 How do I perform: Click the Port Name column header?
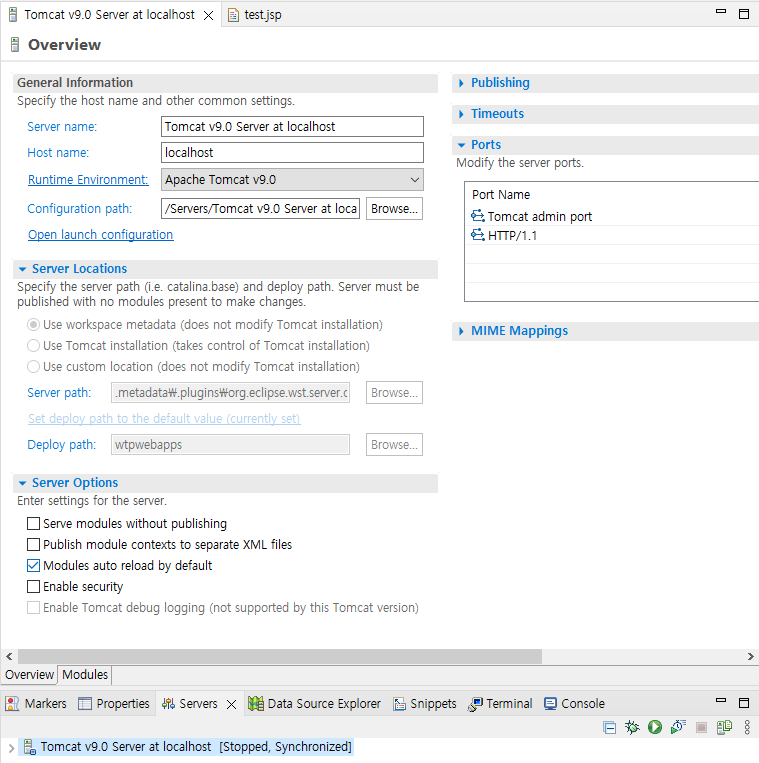[x=501, y=195]
